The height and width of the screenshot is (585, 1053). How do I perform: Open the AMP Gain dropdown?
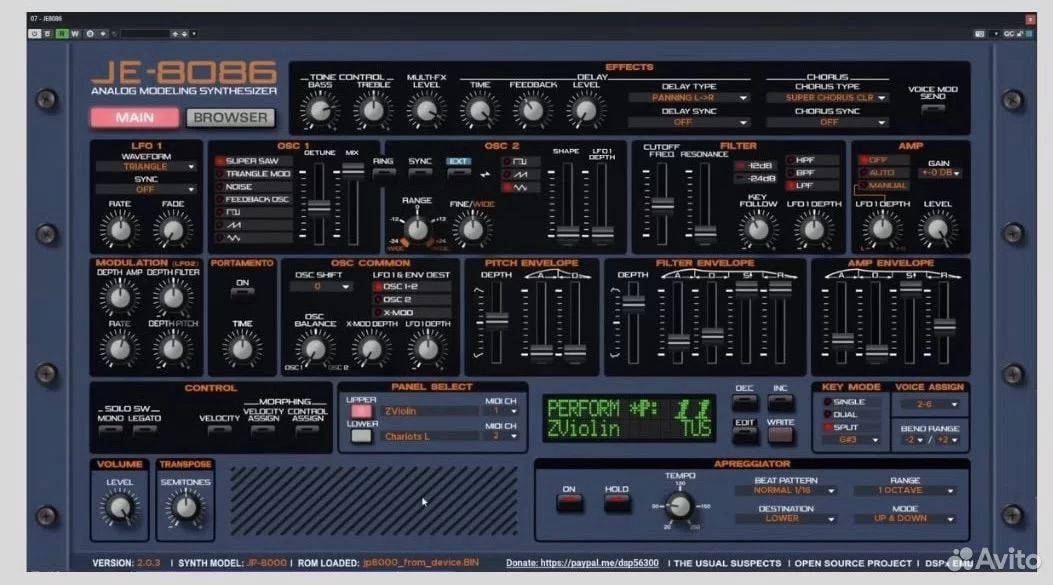point(941,173)
